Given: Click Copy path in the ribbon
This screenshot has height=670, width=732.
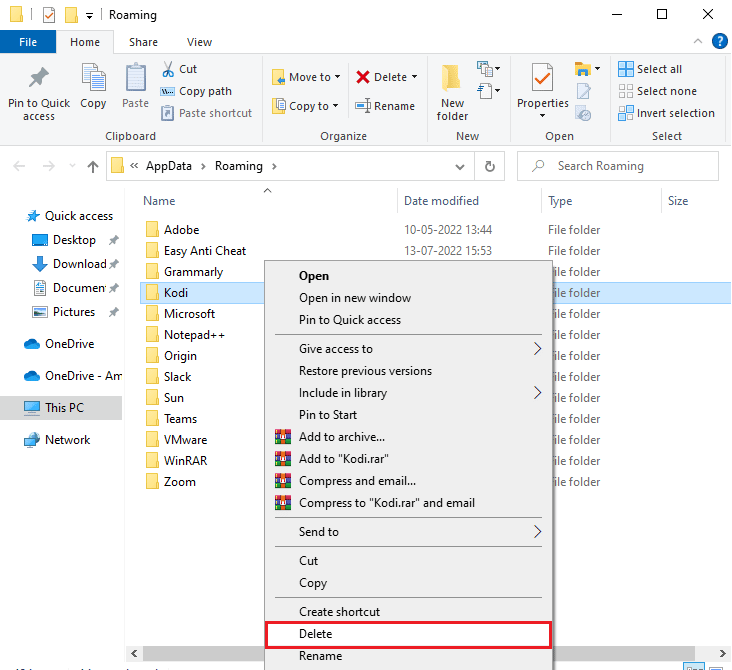Looking at the screenshot, I should 196,91.
